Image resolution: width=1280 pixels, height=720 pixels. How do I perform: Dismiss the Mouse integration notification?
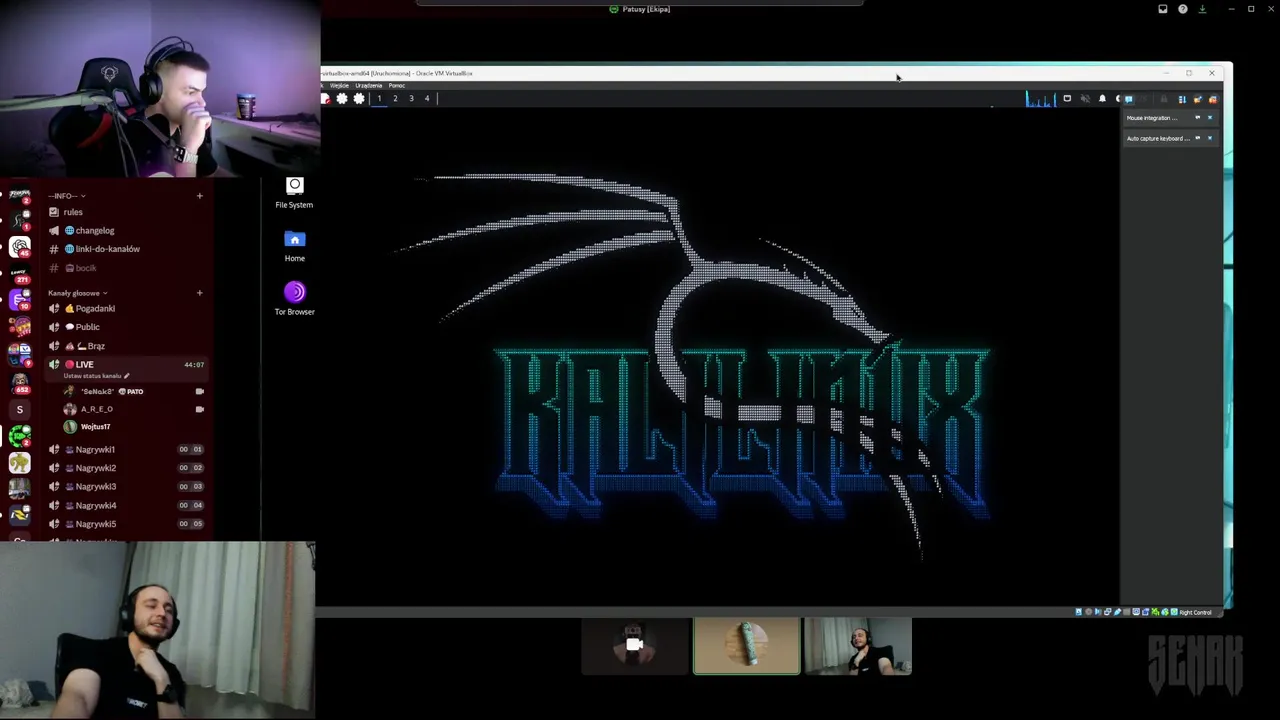pyautogui.click(x=1210, y=118)
